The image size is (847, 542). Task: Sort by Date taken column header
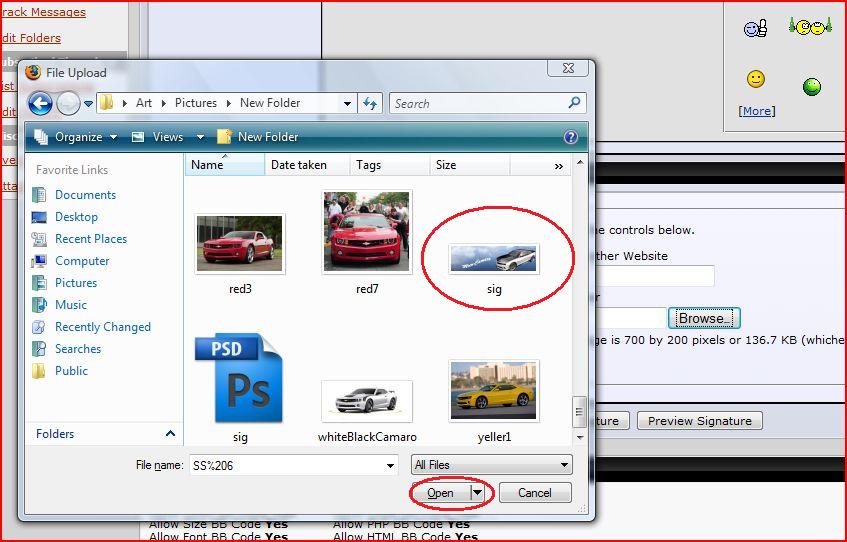298,165
